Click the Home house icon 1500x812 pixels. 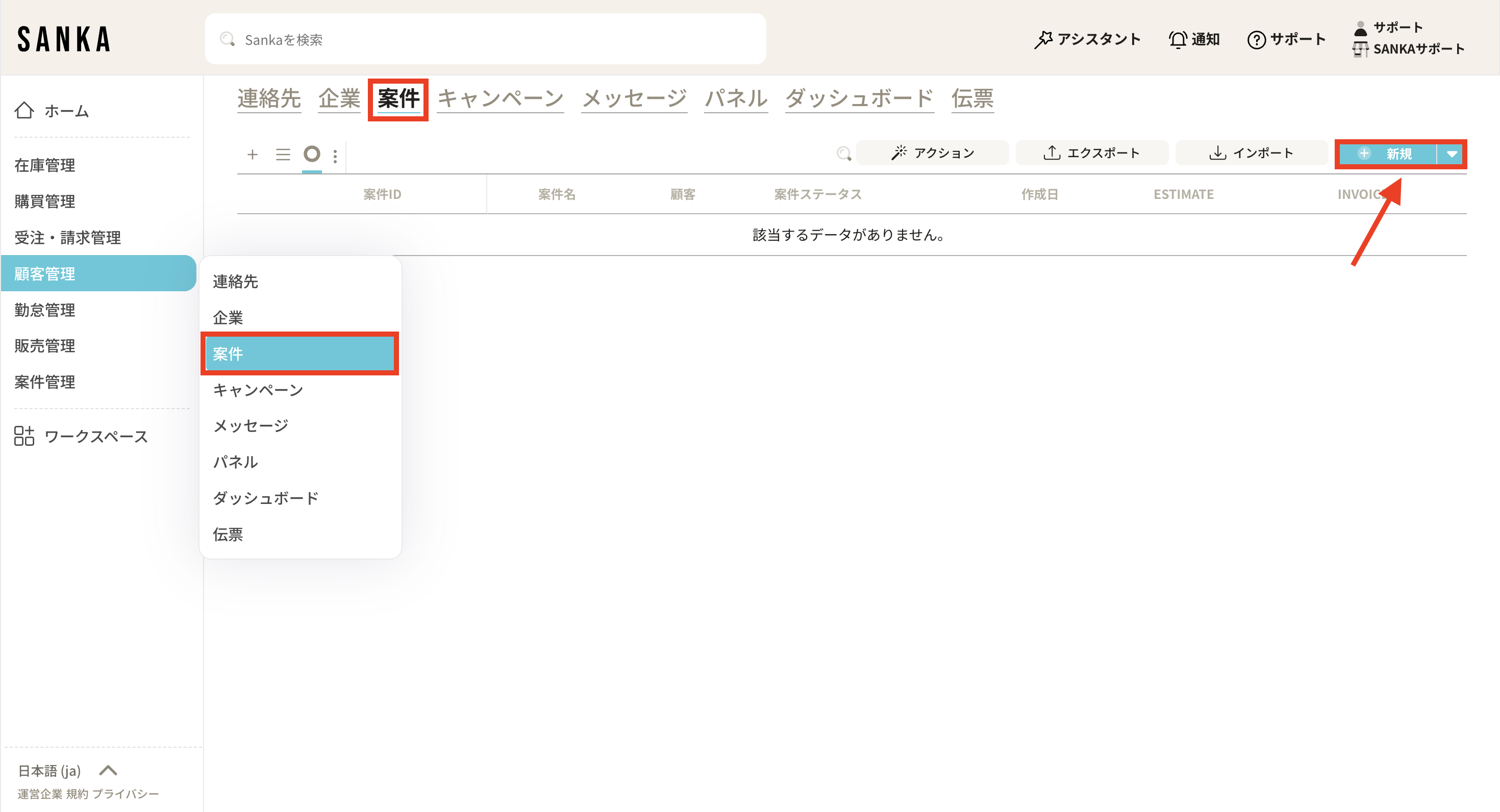pos(24,111)
